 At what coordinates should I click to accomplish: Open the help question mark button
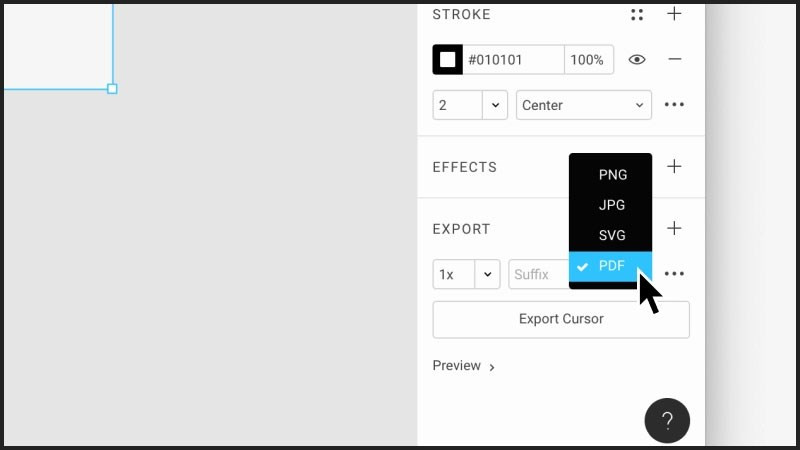click(667, 420)
